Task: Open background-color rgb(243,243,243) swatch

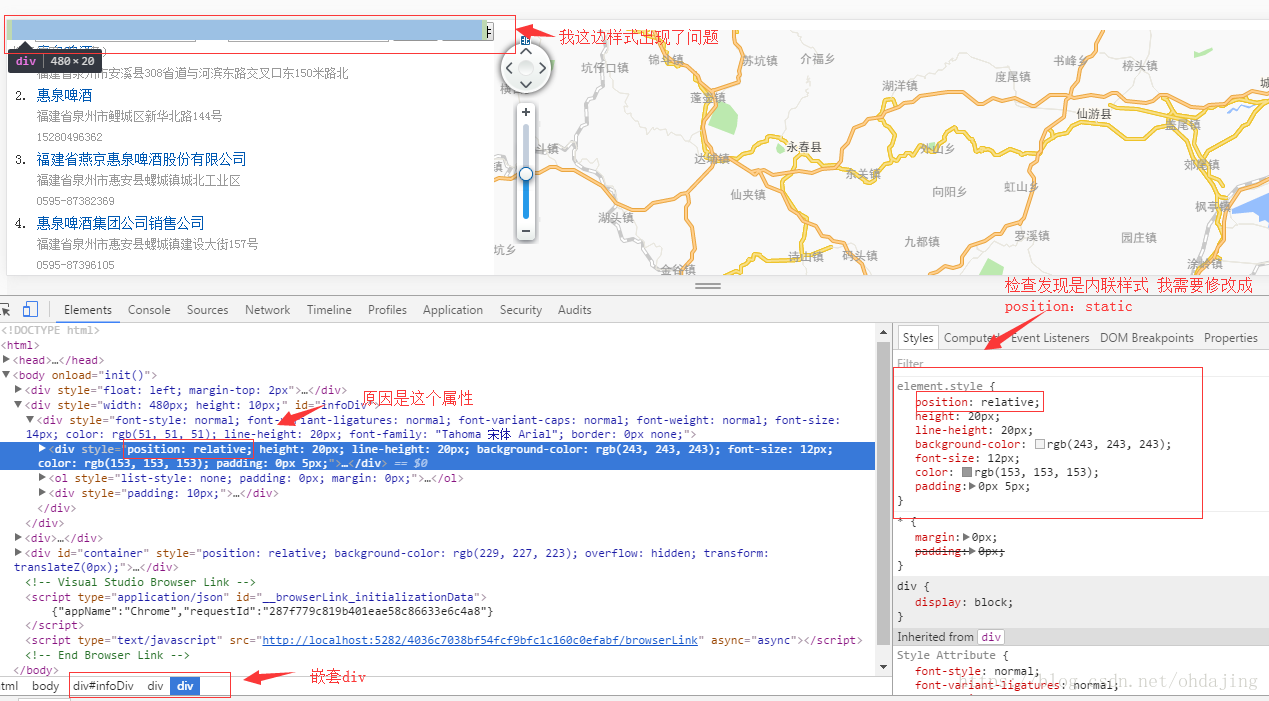Action: point(1040,444)
